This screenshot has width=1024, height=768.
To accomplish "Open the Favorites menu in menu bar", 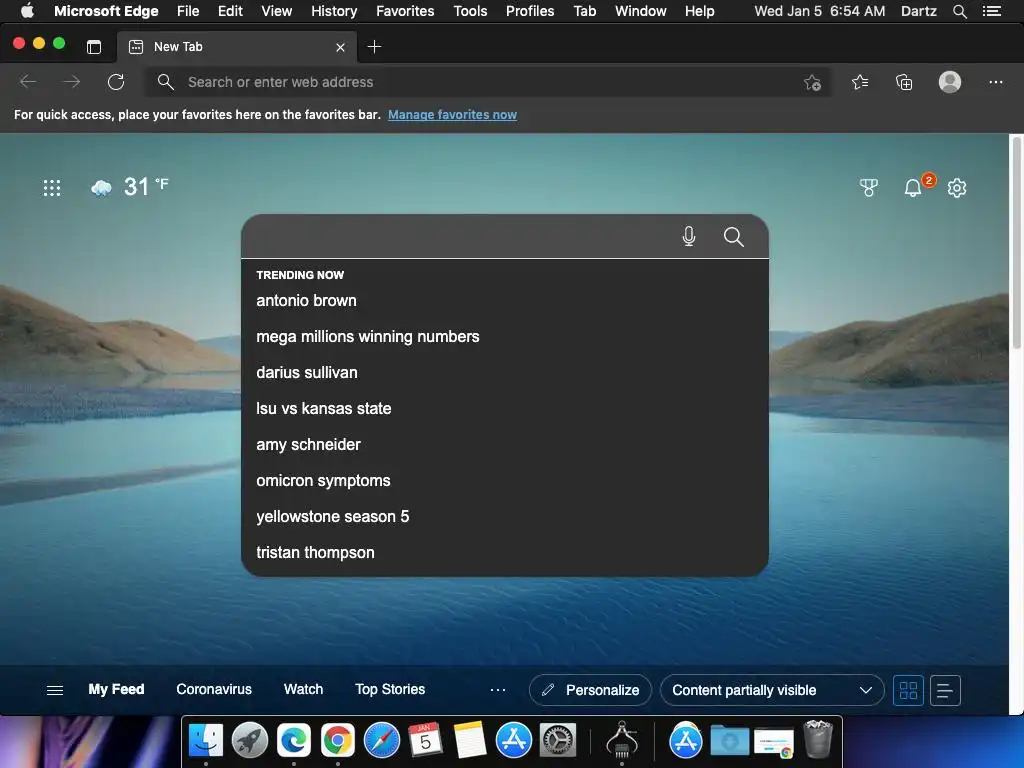I will pos(405,11).
